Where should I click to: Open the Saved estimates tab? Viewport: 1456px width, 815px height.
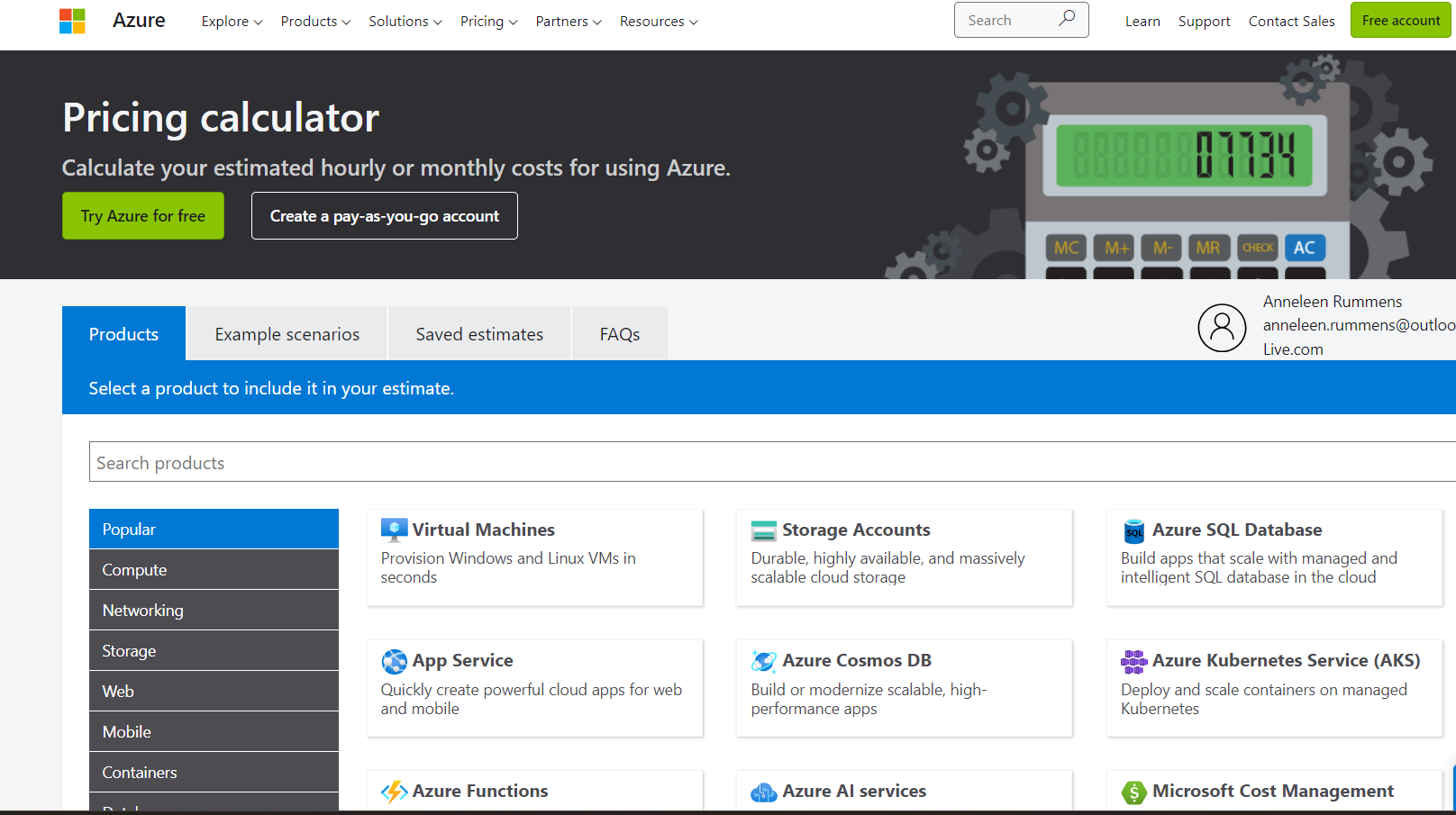point(479,334)
